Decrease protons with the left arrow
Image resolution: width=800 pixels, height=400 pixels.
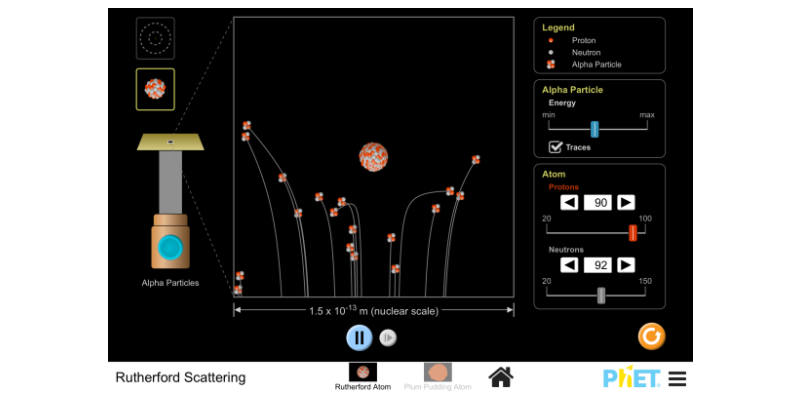click(x=568, y=202)
